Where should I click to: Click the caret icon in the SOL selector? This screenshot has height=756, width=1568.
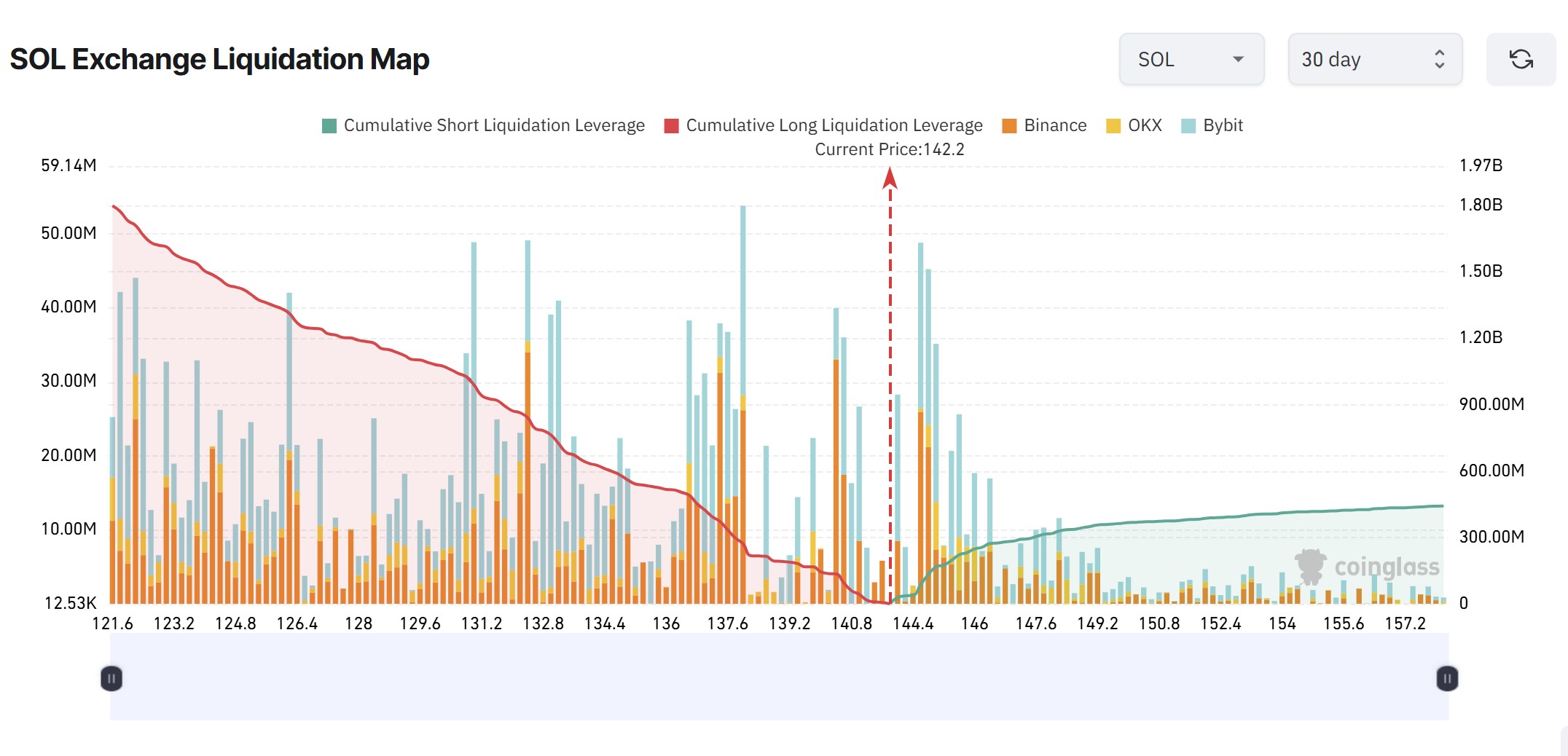coord(1239,59)
